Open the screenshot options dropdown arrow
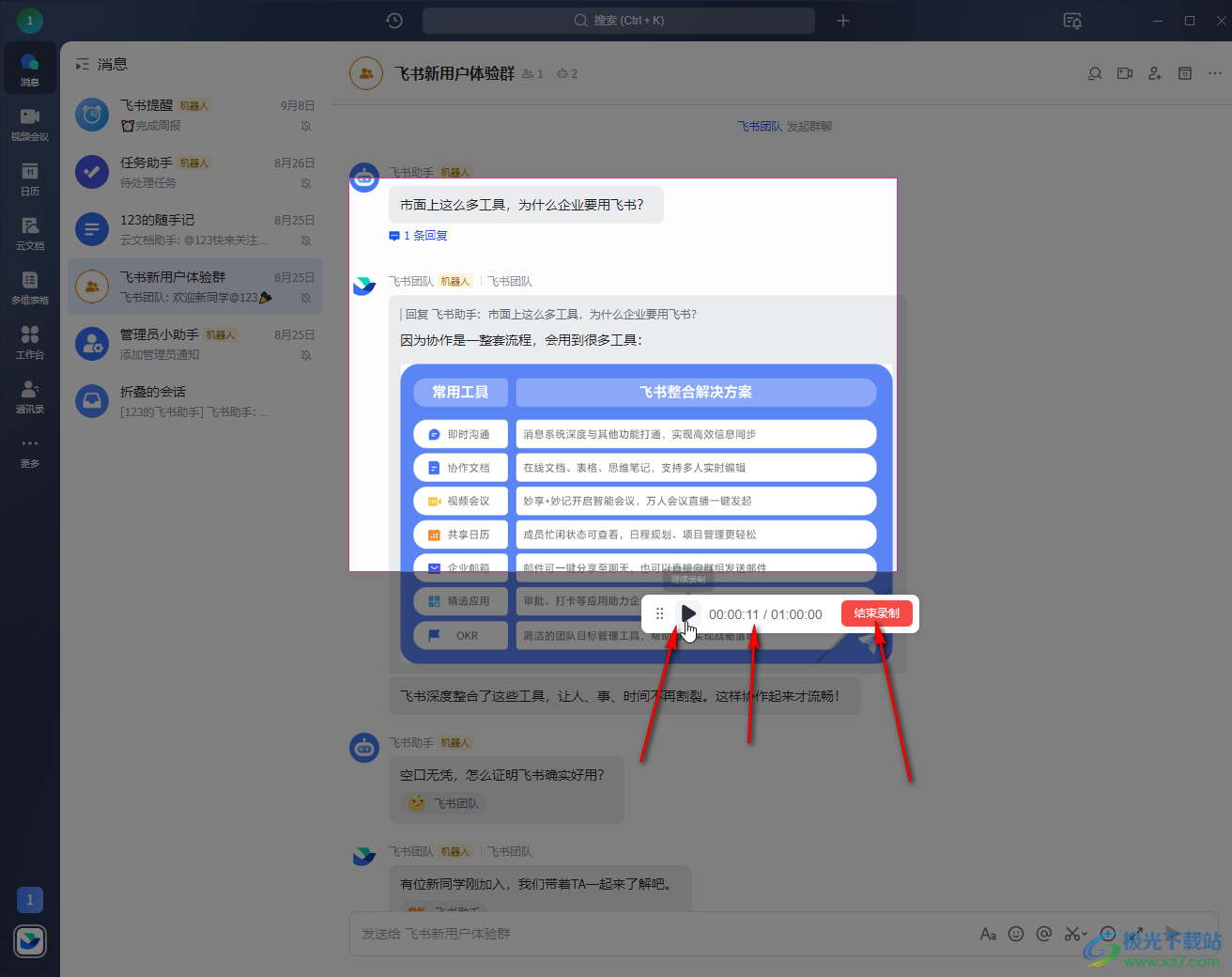Viewport: 1232px width, 977px height. tap(1086, 934)
